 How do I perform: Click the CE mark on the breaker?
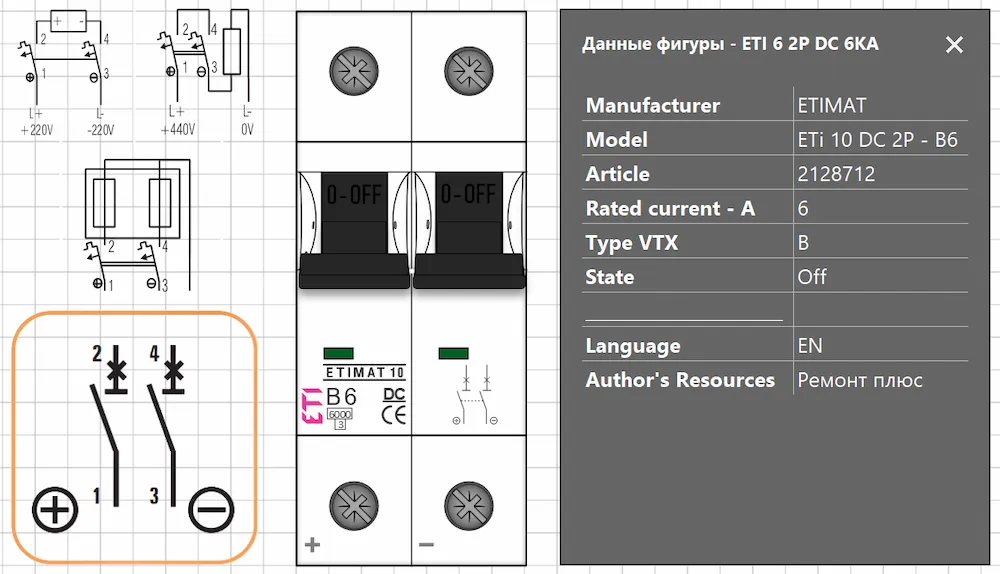(393, 415)
